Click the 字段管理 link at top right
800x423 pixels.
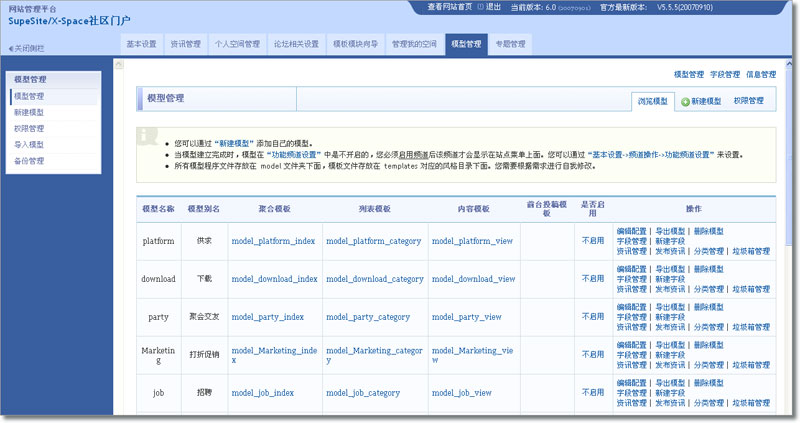[x=724, y=74]
